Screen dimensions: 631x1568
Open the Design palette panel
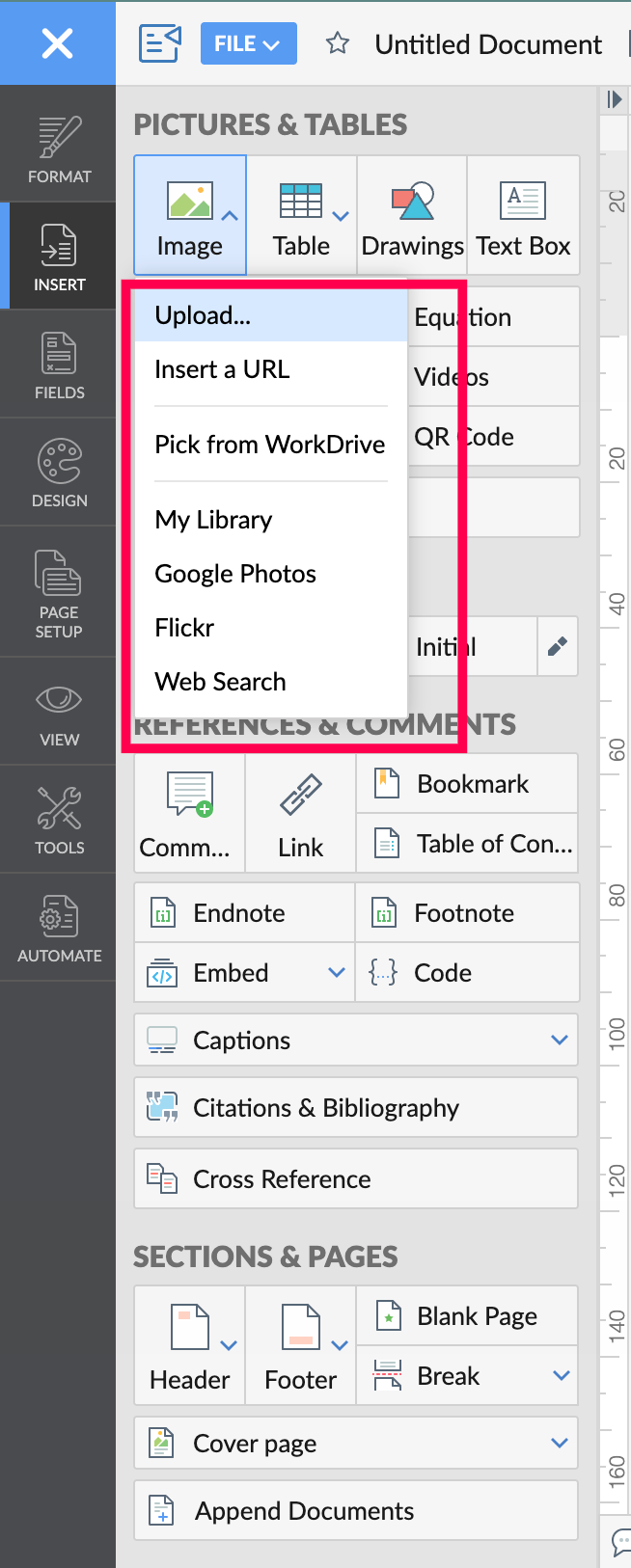pyautogui.click(x=59, y=473)
